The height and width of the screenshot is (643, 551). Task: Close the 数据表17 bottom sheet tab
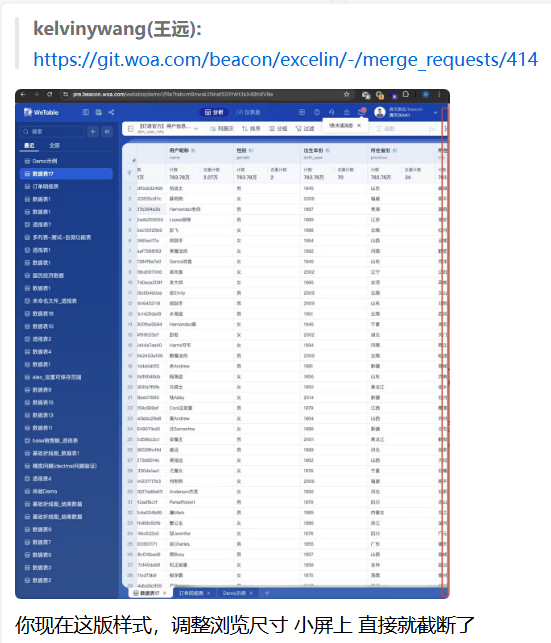pos(164,593)
